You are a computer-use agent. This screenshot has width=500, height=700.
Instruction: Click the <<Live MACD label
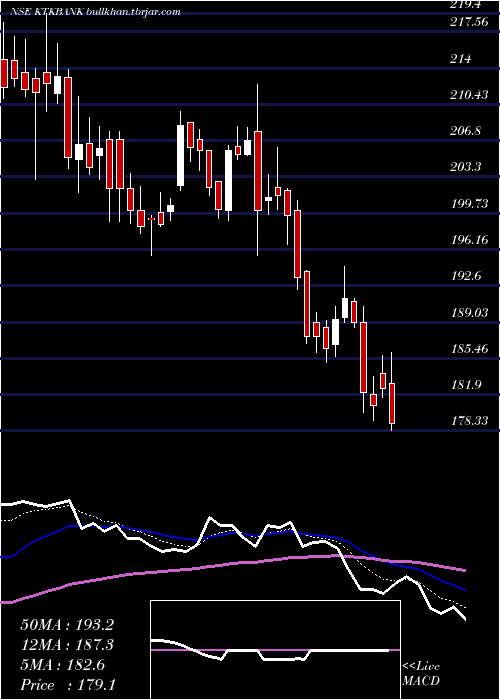click(421, 674)
